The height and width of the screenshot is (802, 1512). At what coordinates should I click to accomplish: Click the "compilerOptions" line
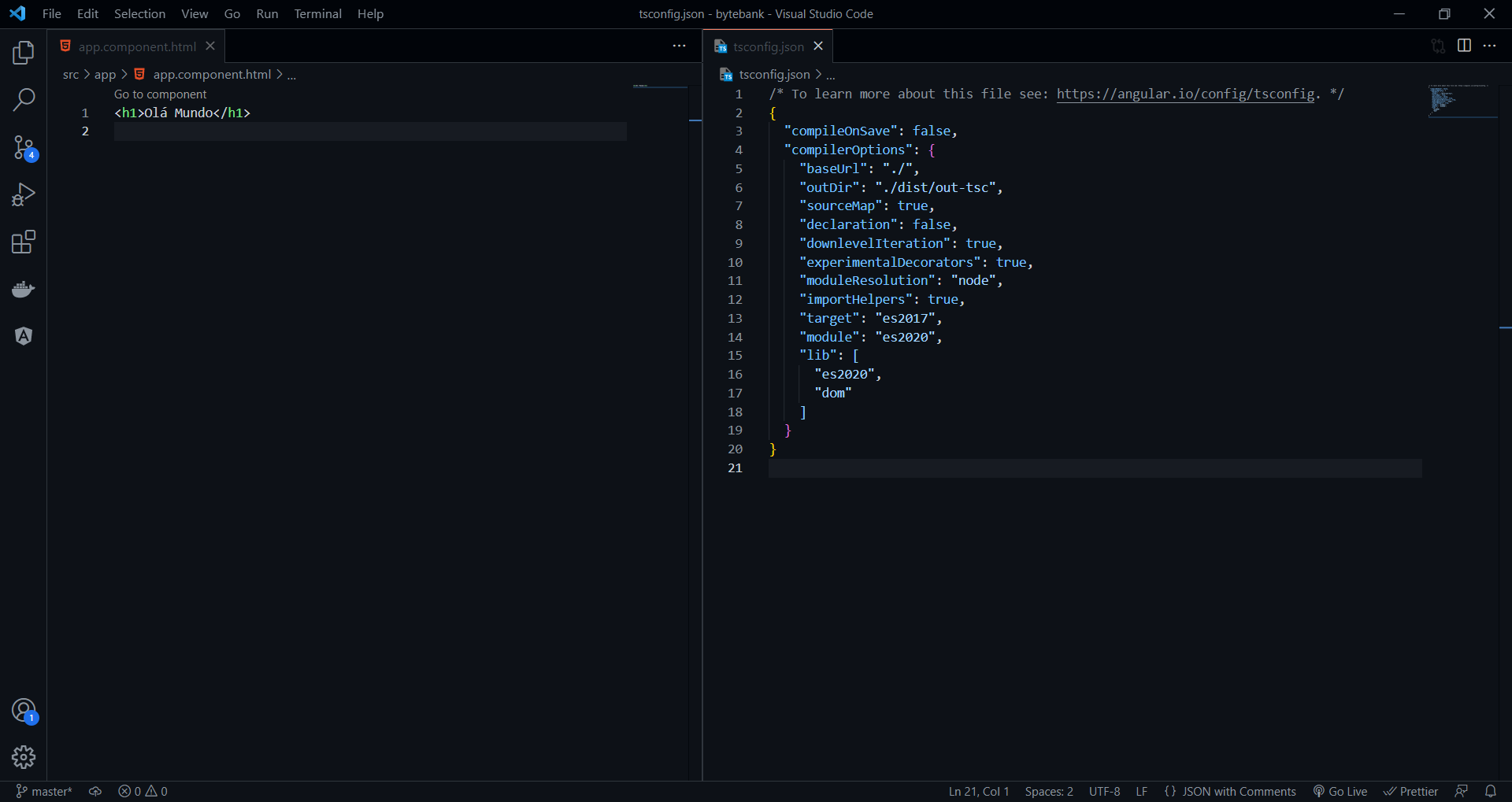(859, 150)
